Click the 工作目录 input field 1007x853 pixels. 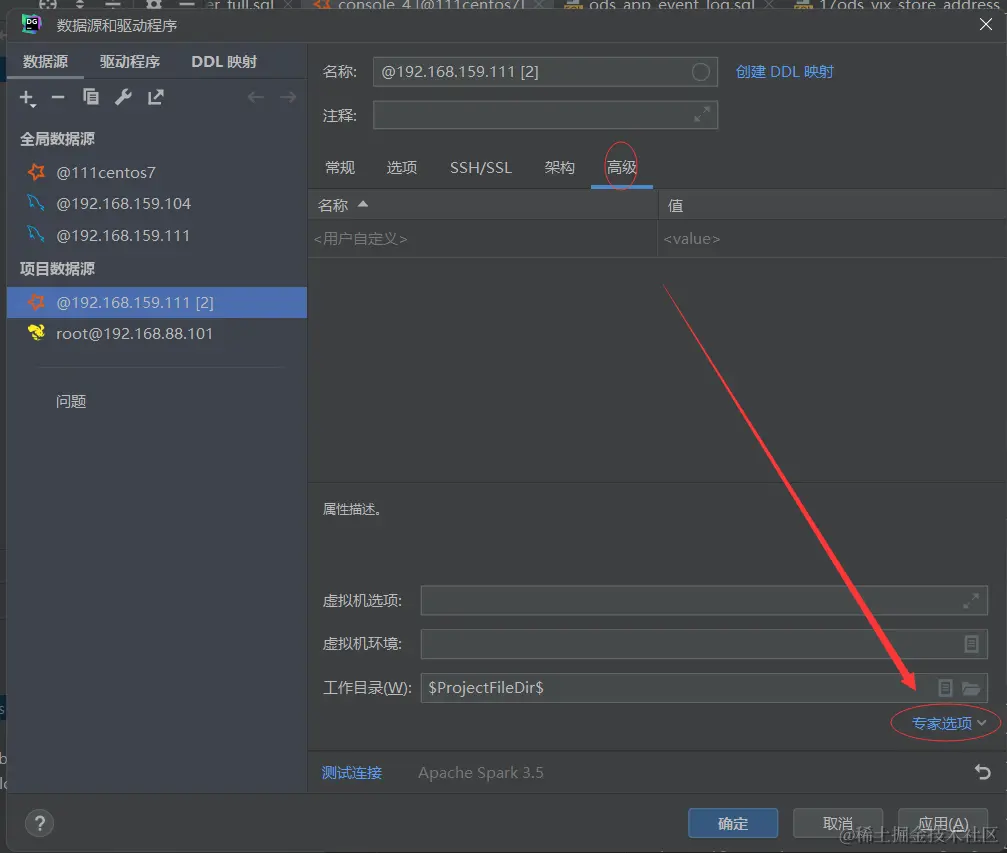click(704, 688)
